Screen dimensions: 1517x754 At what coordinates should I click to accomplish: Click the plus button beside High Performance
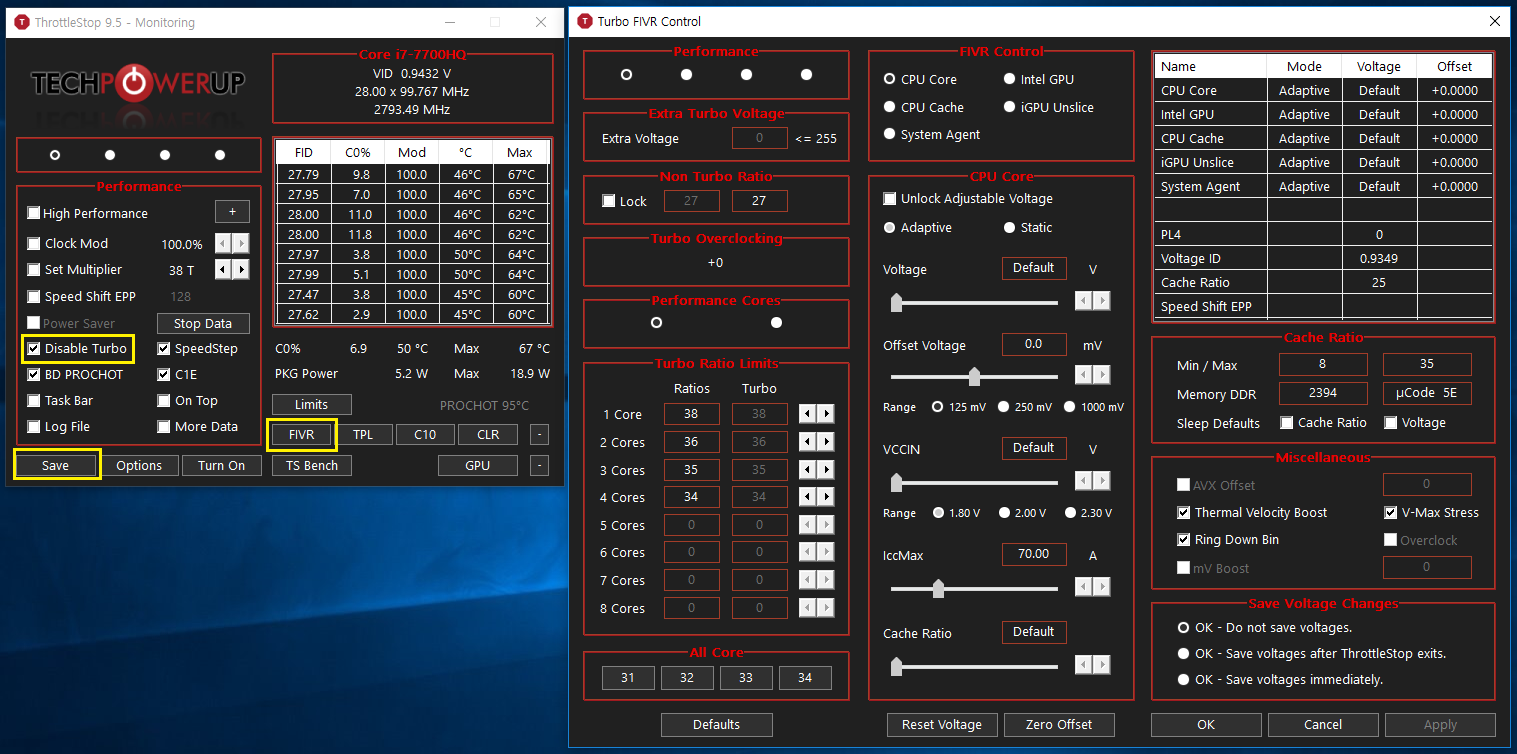tap(232, 212)
